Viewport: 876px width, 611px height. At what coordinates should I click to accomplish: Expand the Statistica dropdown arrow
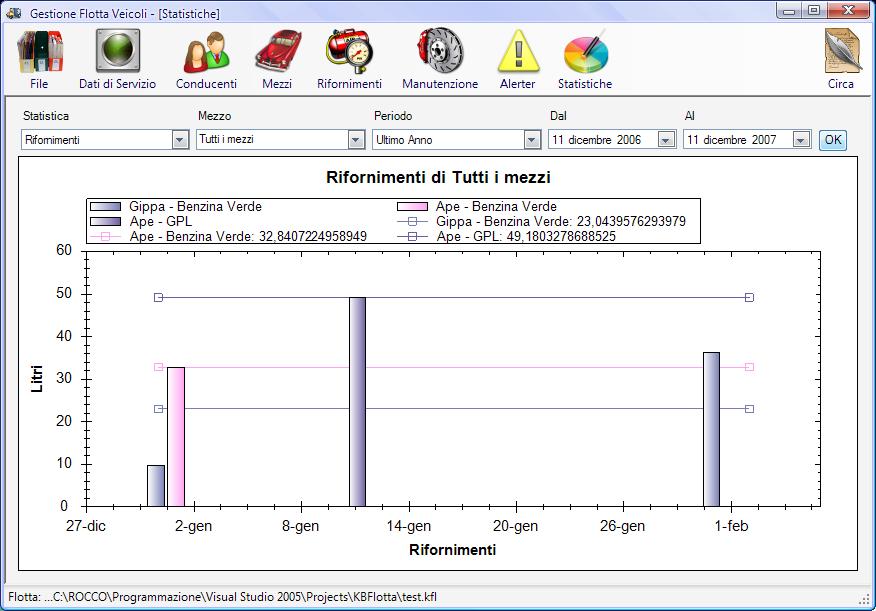pos(180,140)
